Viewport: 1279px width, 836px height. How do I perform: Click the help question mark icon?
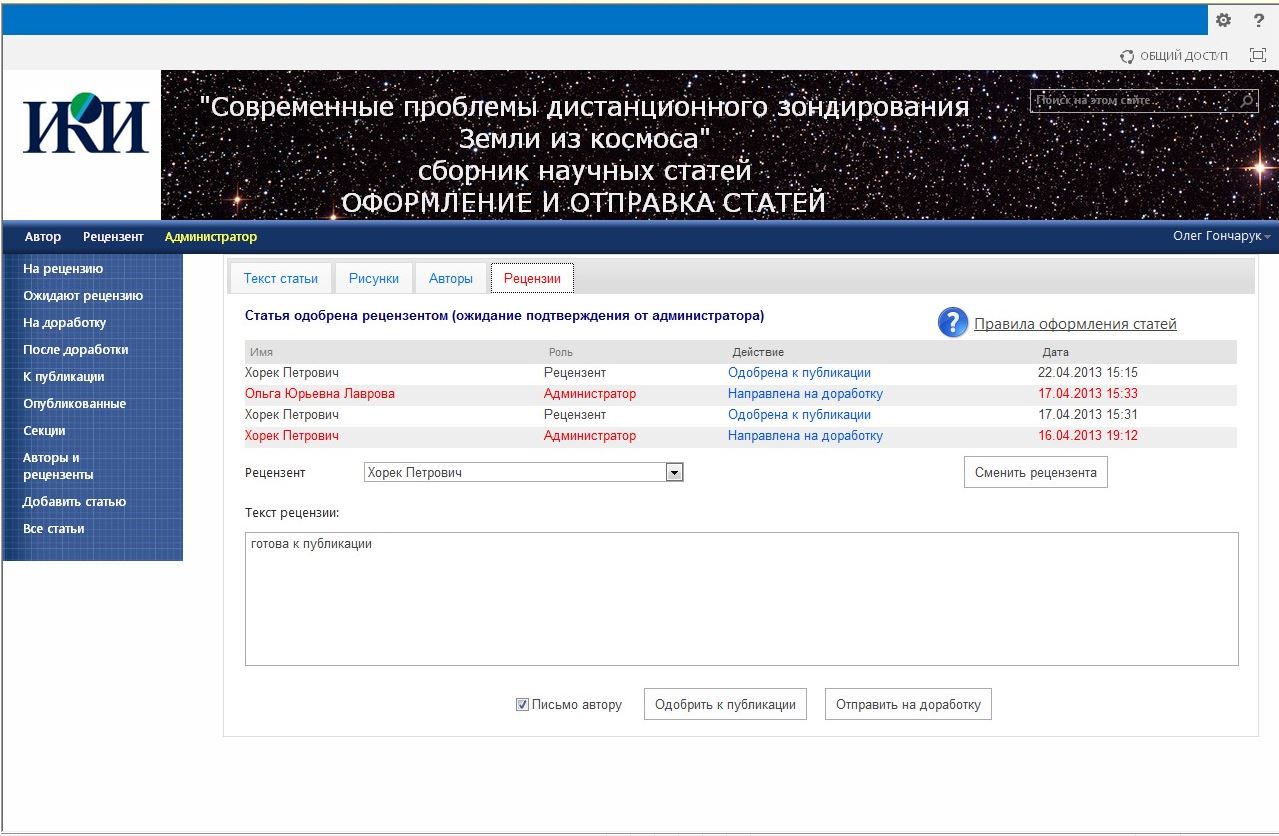click(1259, 20)
